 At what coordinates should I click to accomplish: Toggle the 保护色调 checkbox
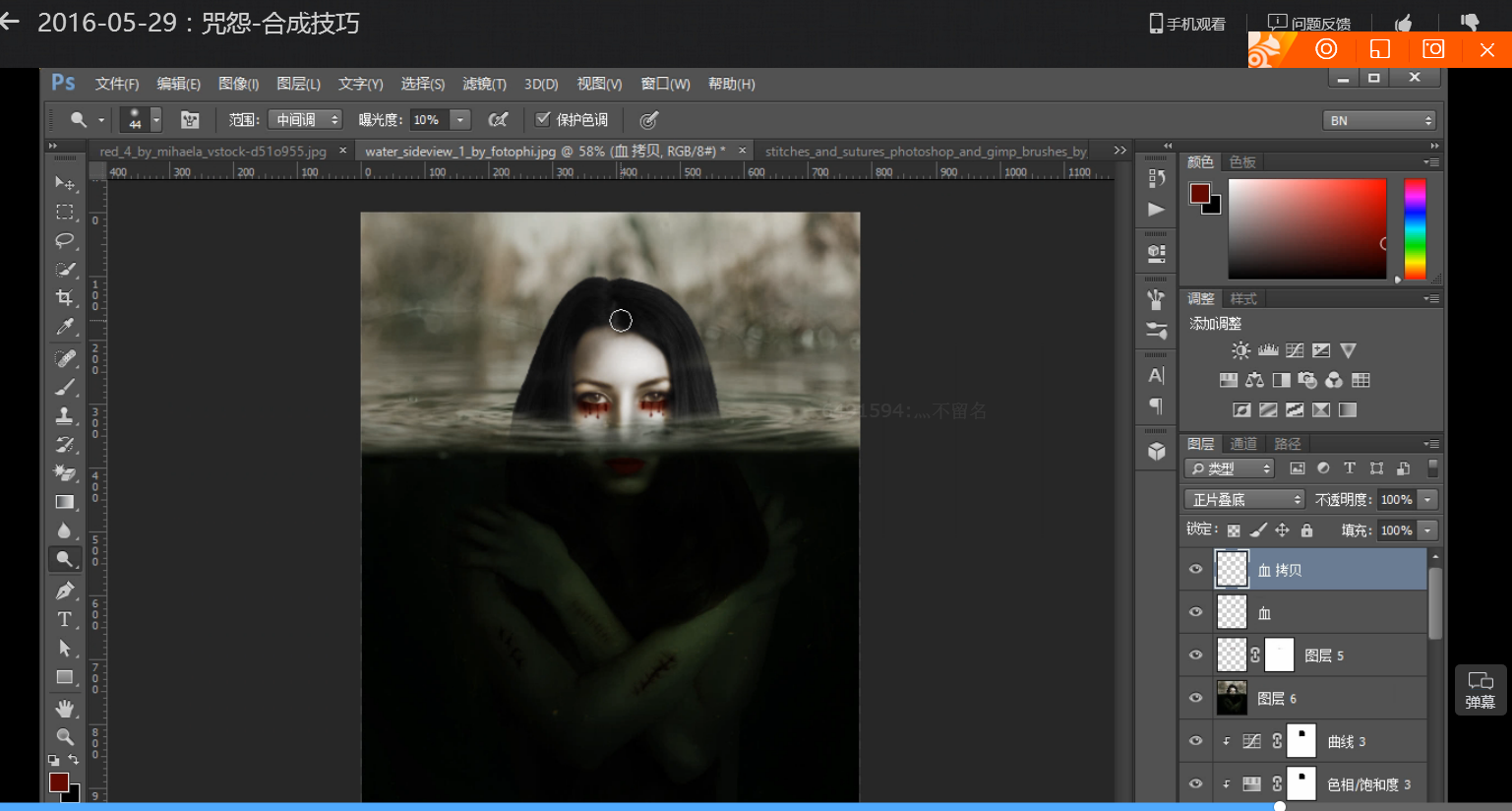(542, 119)
